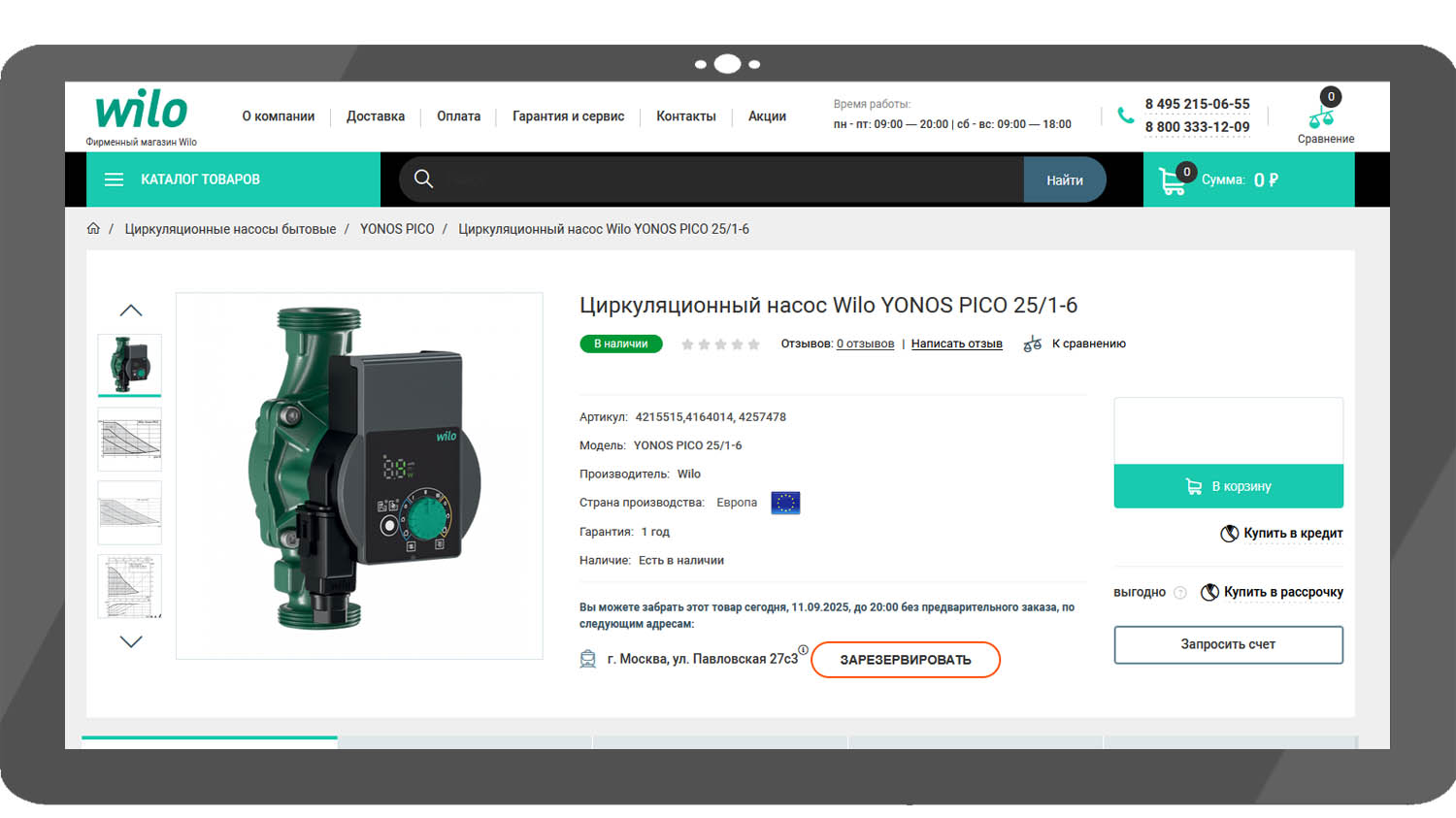Screen dimensions: 1456x818
Task: Click article numbers '4215515,4164014, 4257478'
Action: [711, 417]
